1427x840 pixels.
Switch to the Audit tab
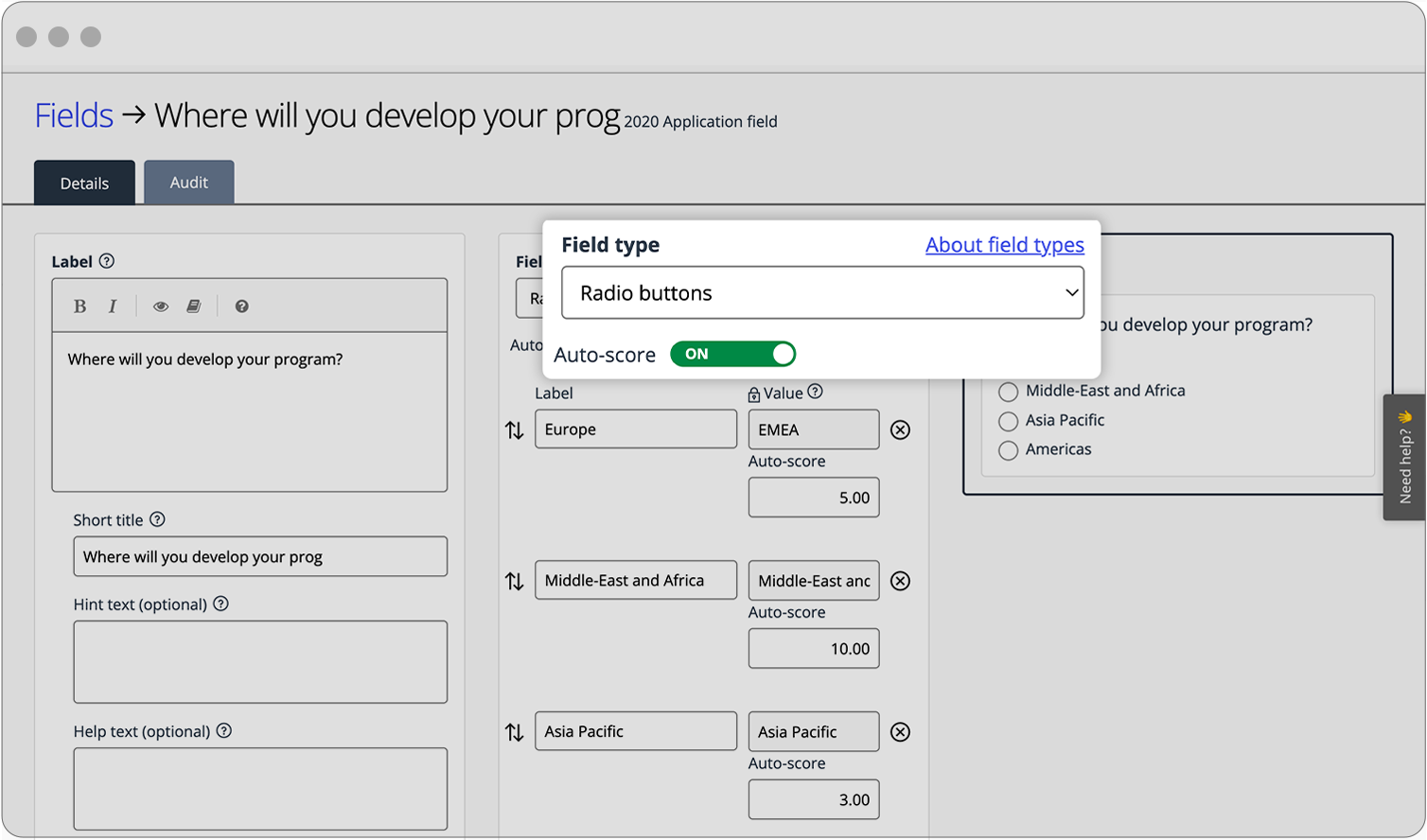tap(188, 182)
